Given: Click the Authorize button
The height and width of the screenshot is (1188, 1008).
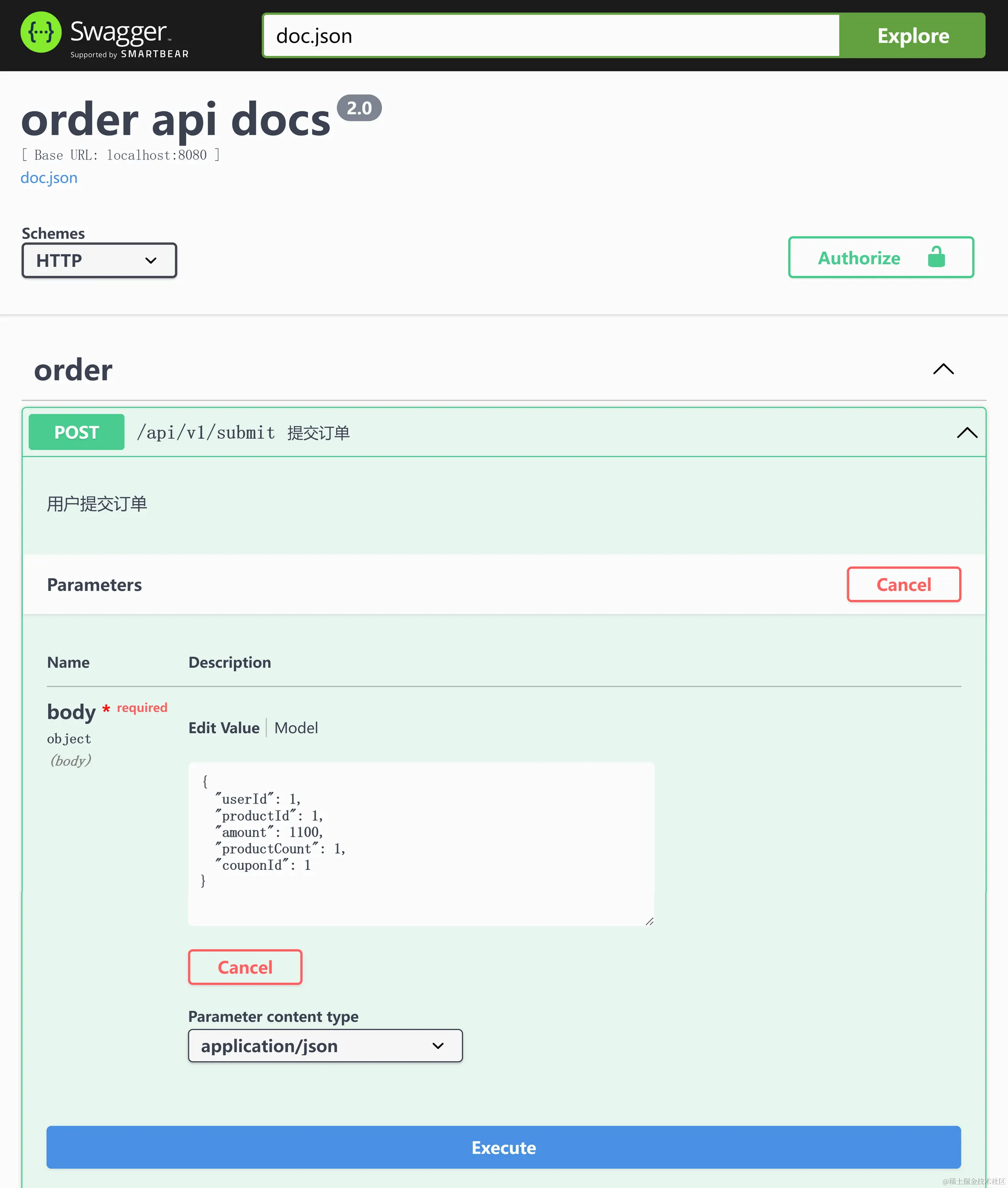Looking at the screenshot, I should pos(859,258).
